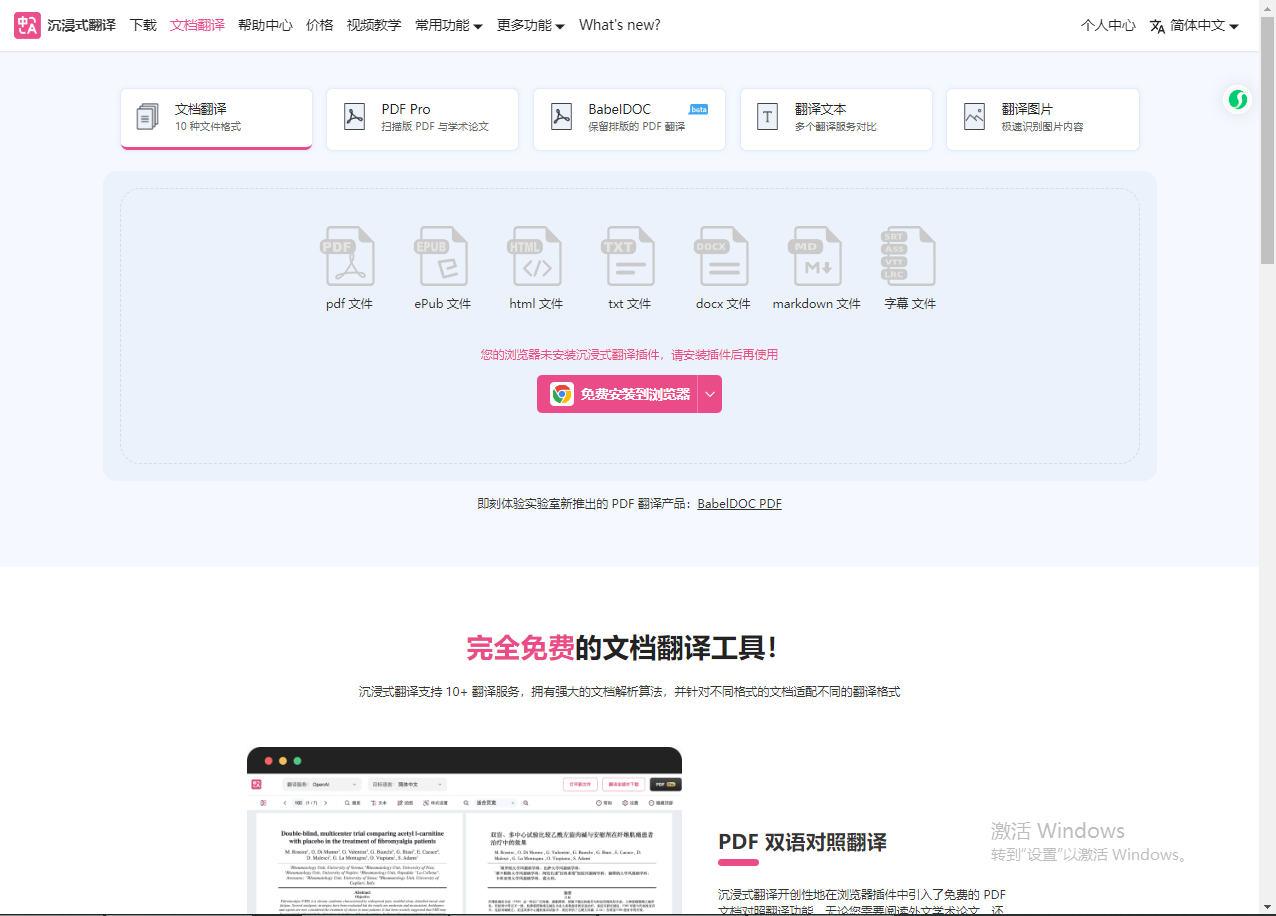Image resolution: width=1276 pixels, height=916 pixels.
Task: Click the heading 完全免费的文档翻译工具!
Action: (621, 648)
